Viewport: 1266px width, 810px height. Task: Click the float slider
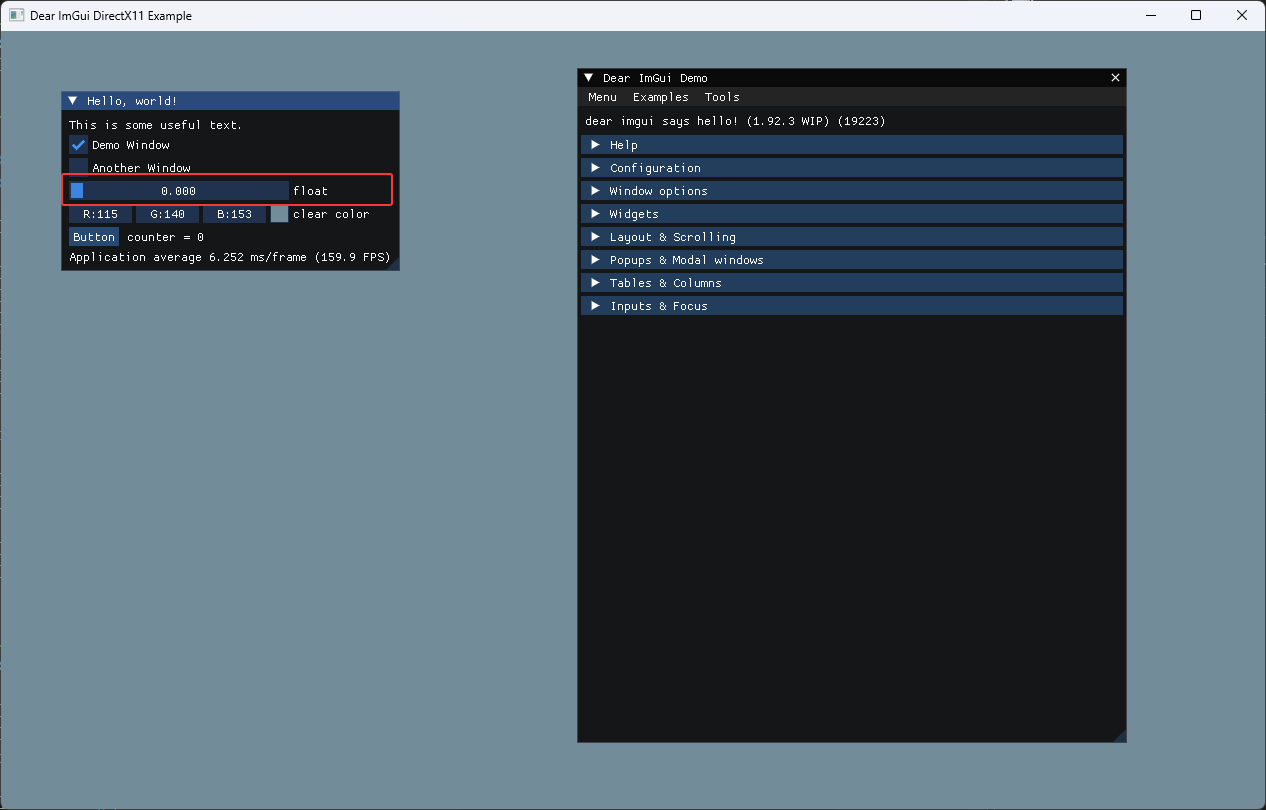point(179,190)
